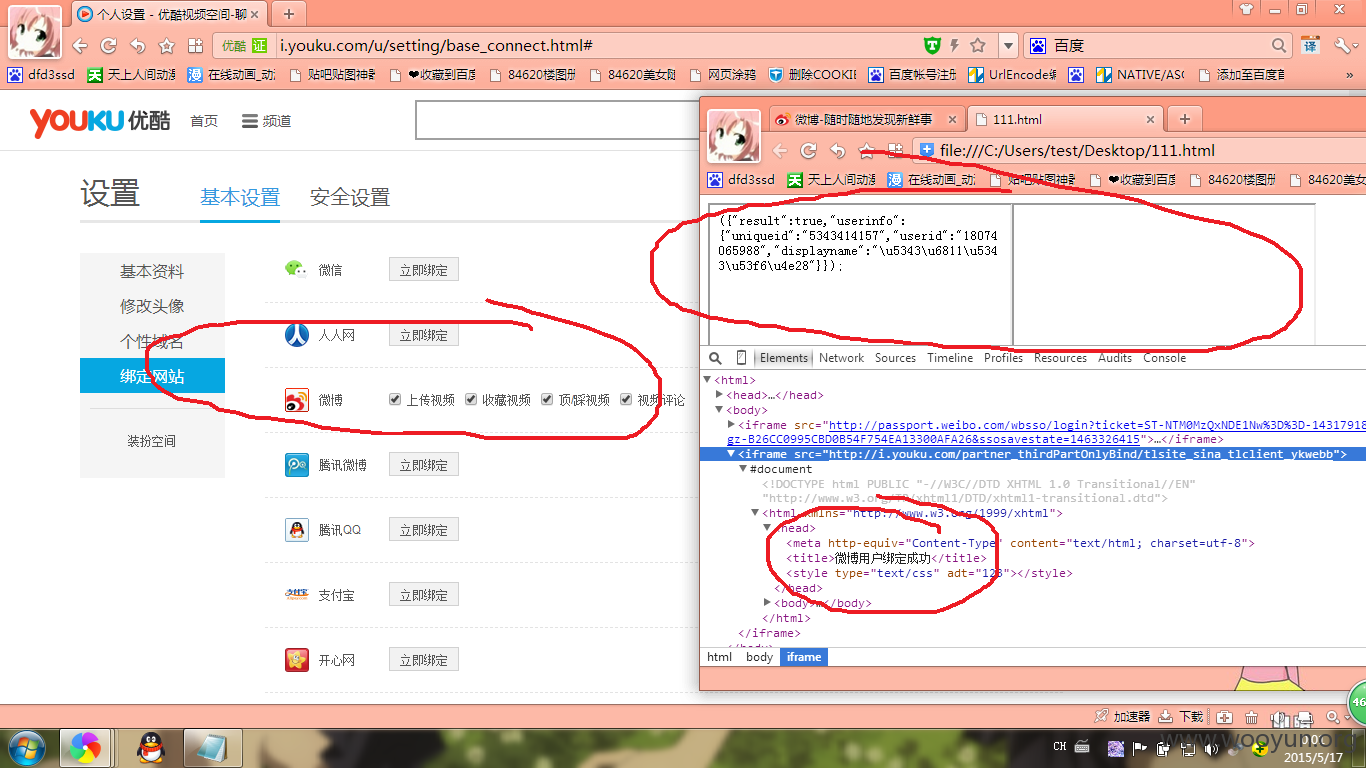Click 立即绑定 button for 支付宝

pos(424,595)
